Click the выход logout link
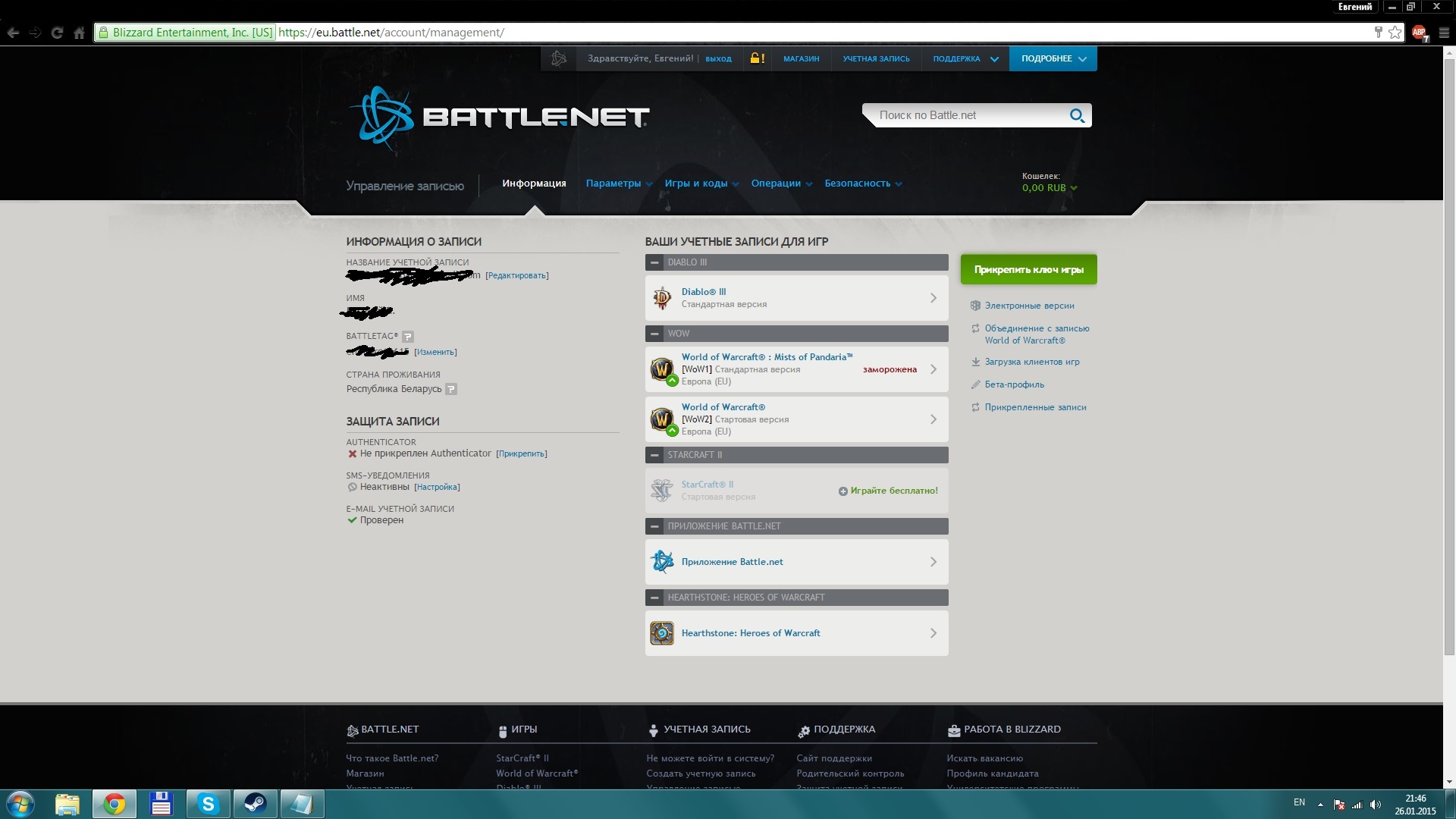The height and width of the screenshot is (819, 1456). coord(718,58)
